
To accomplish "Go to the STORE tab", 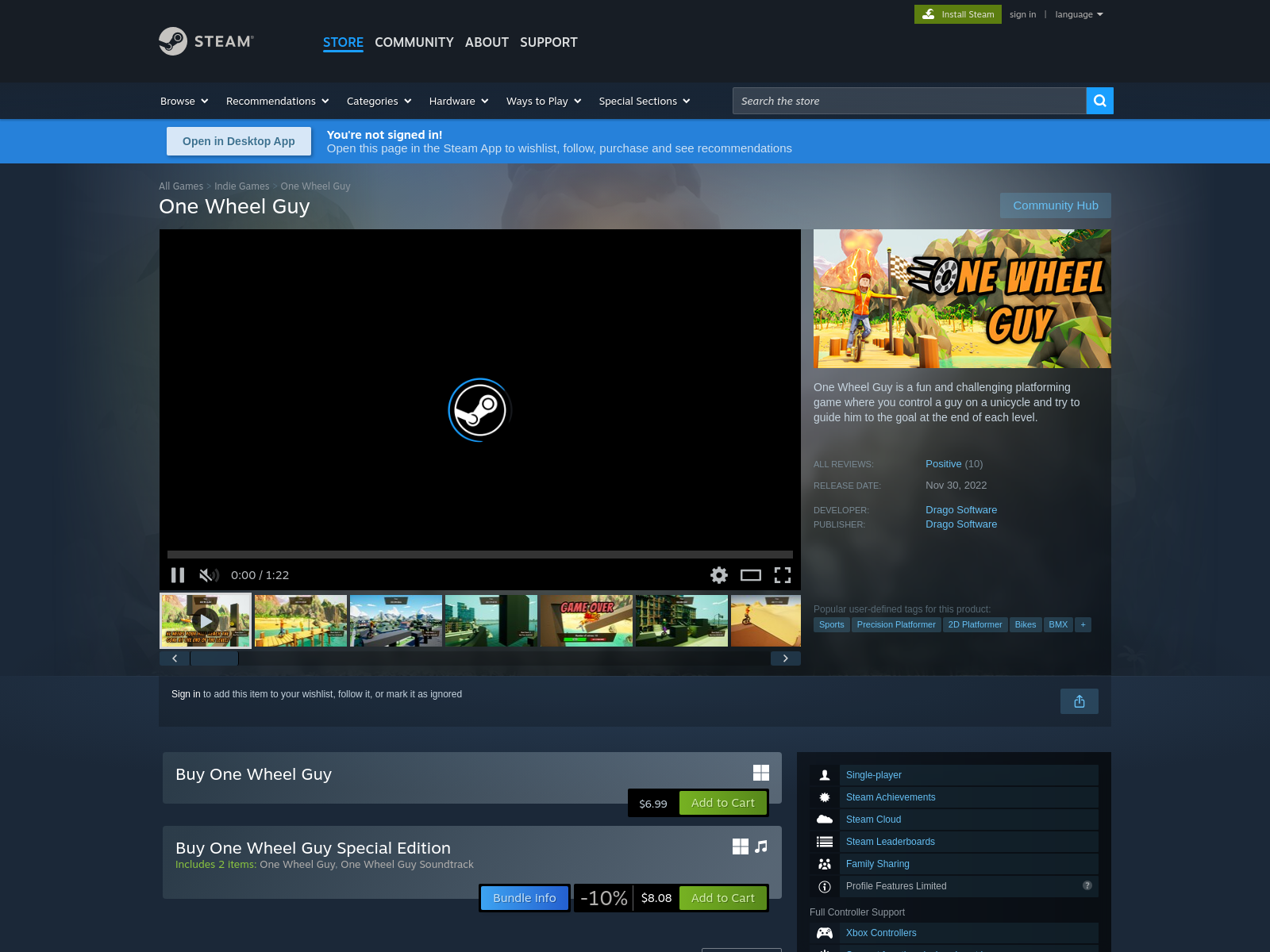I will (343, 42).
